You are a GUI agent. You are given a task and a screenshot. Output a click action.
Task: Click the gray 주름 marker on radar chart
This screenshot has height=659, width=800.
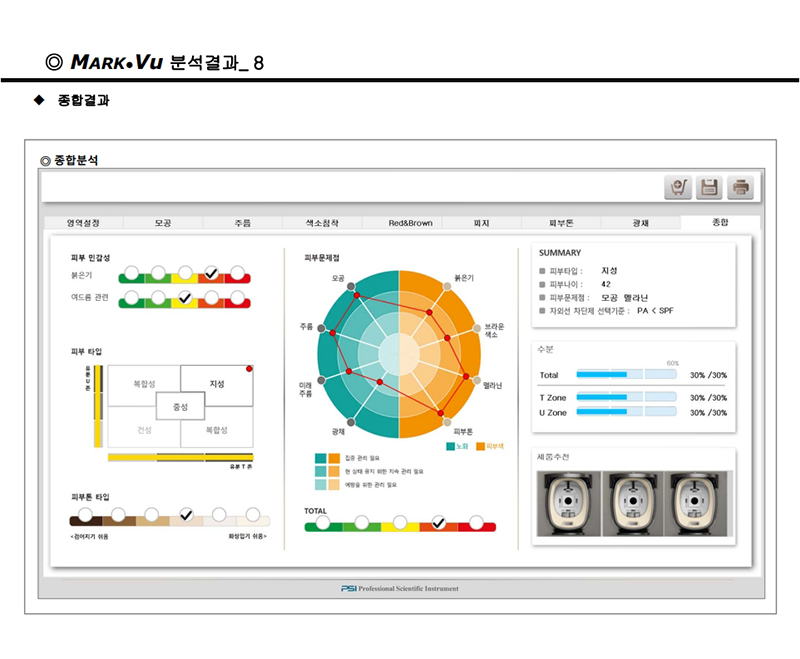tap(322, 327)
